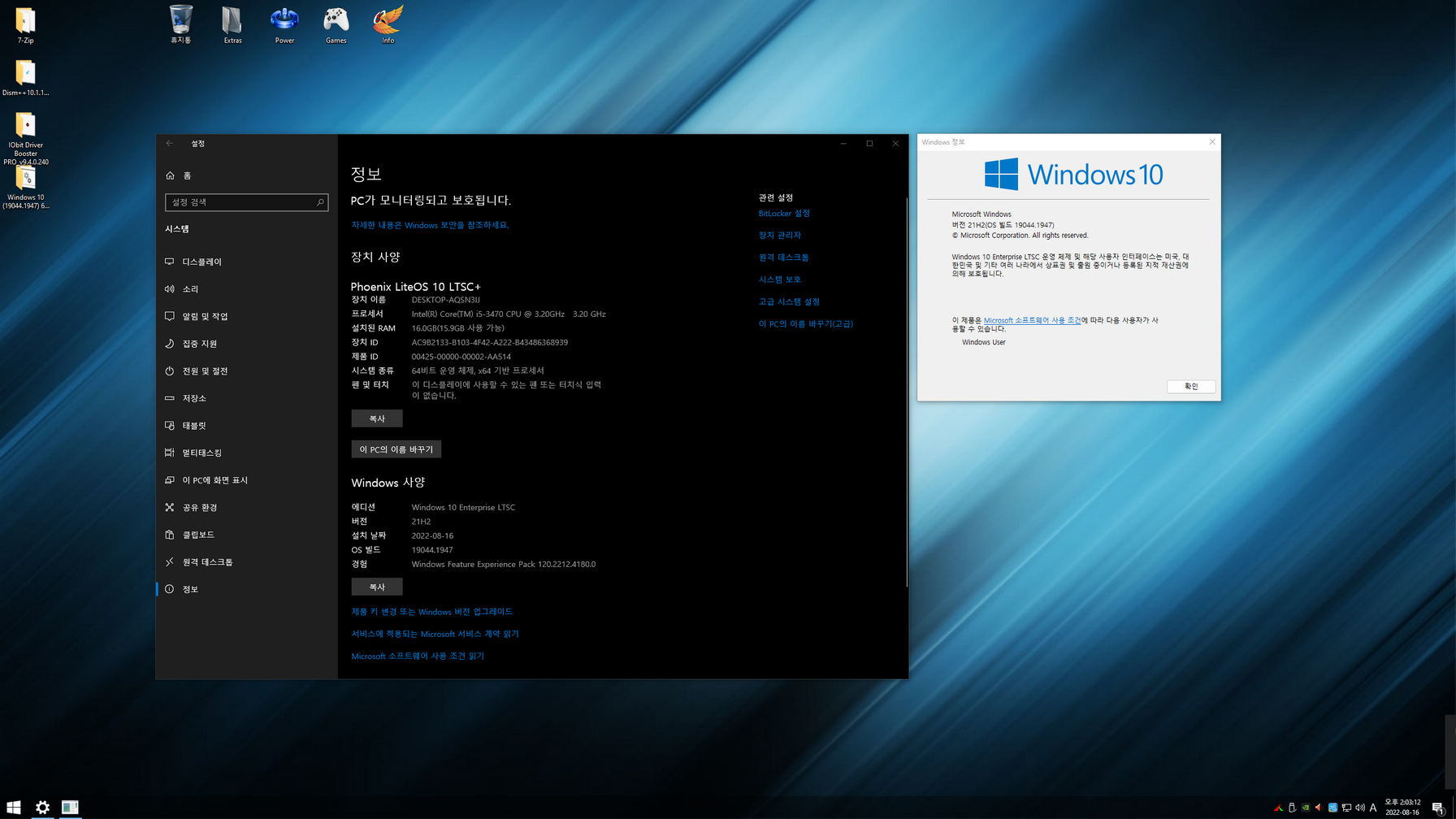Open Shared experiences (공유 환경)
Screen dimensions: 1456x819
pyautogui.click(x=246, y=508)
